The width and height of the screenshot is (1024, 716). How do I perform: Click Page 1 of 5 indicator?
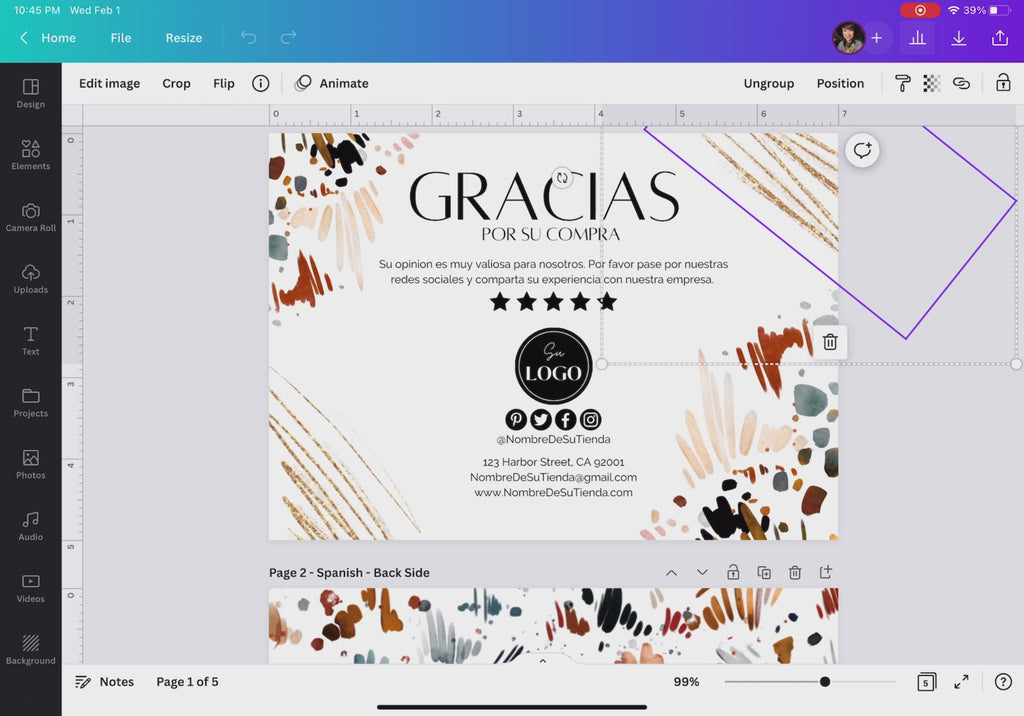pyautogui.click(x=187, y=681)
